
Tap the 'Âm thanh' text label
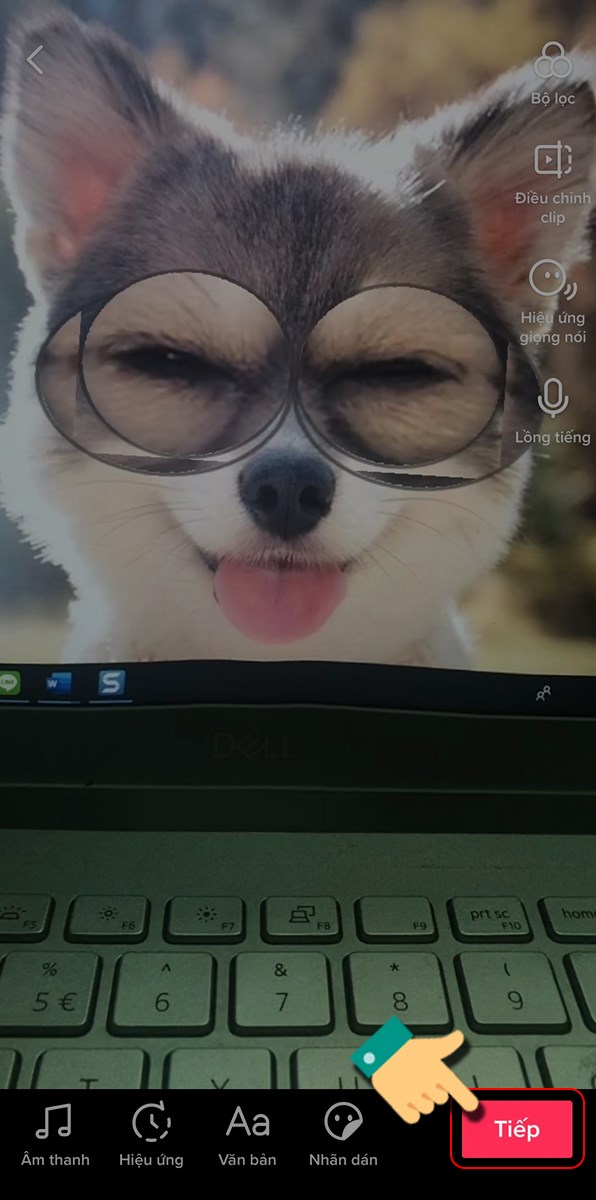pyautogui.click(x=55, y=1160)
